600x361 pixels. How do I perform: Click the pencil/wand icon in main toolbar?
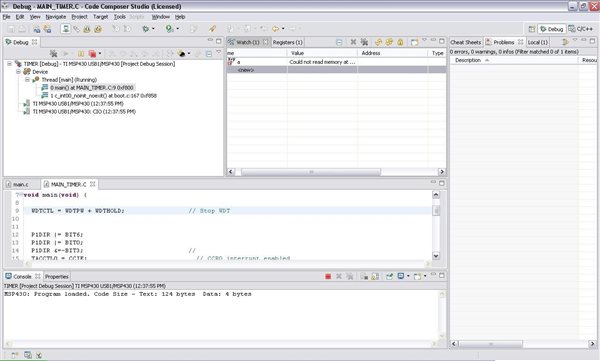coord(212,29)
